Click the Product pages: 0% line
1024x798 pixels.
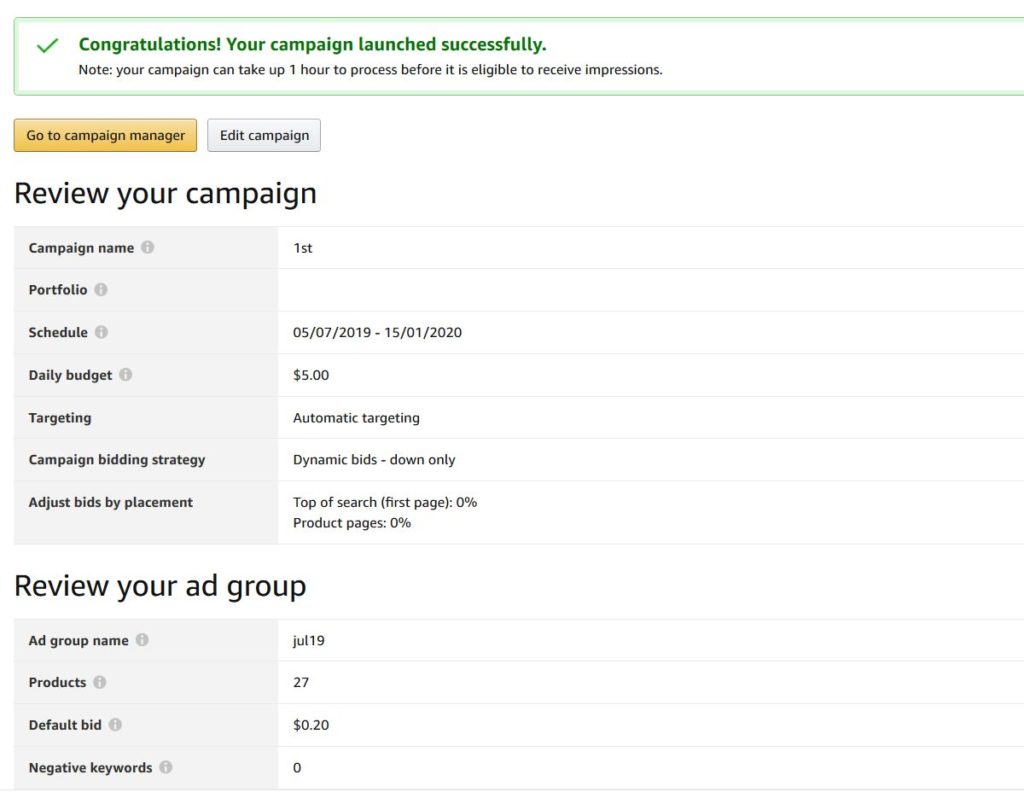click(x=352, y=523)
